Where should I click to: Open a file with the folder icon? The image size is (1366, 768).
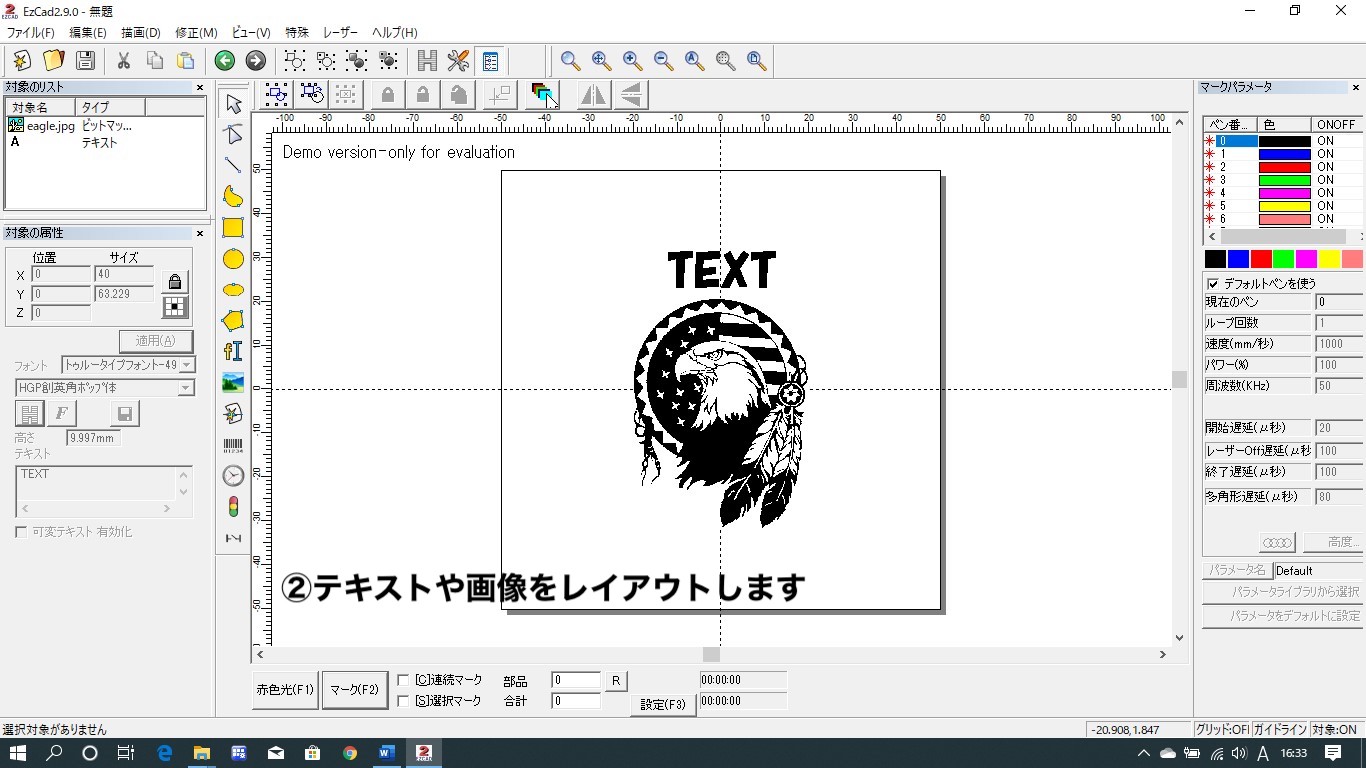point(54,61)
